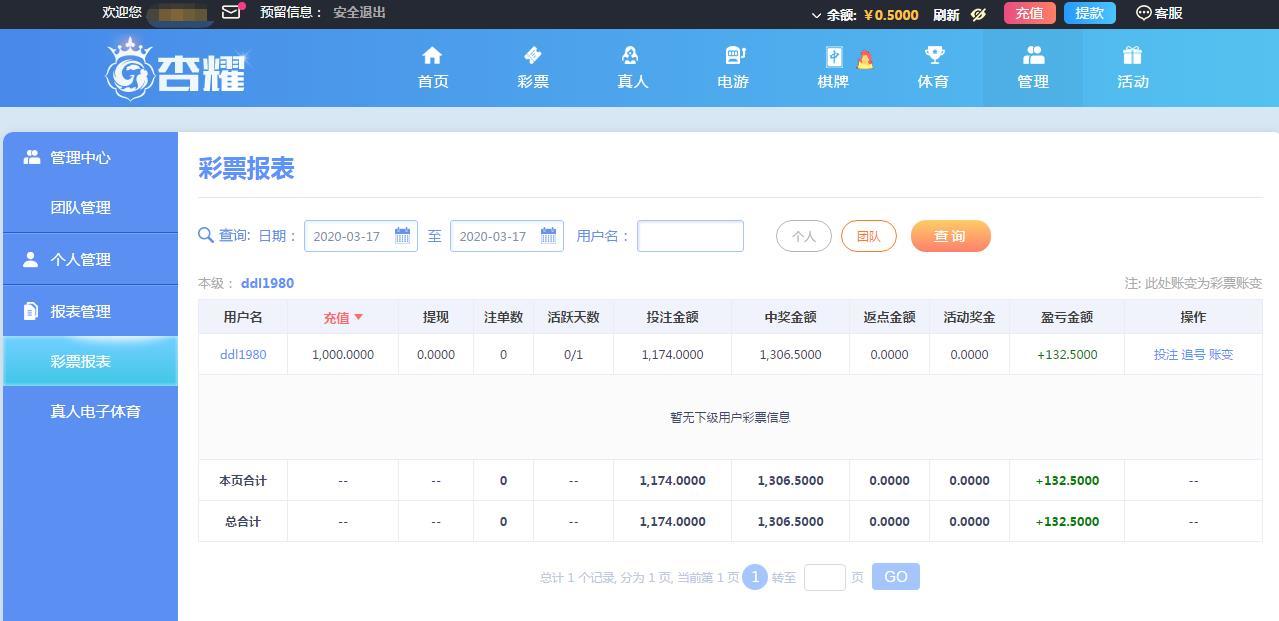Click 刷新 to refresh balance
1279x621 pixels.
point(946,14)
